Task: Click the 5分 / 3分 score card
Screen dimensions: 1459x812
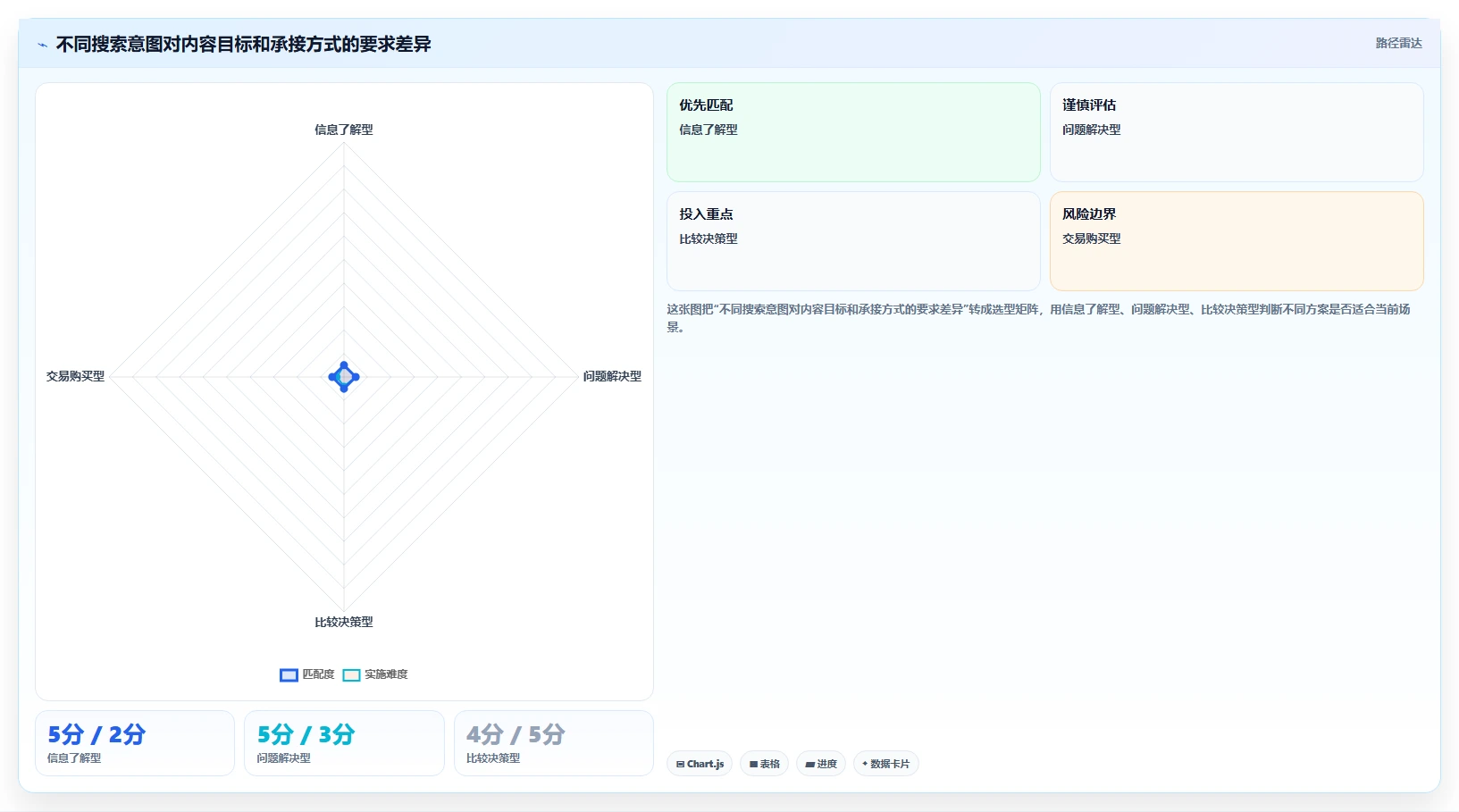Action: pos(344,743)
